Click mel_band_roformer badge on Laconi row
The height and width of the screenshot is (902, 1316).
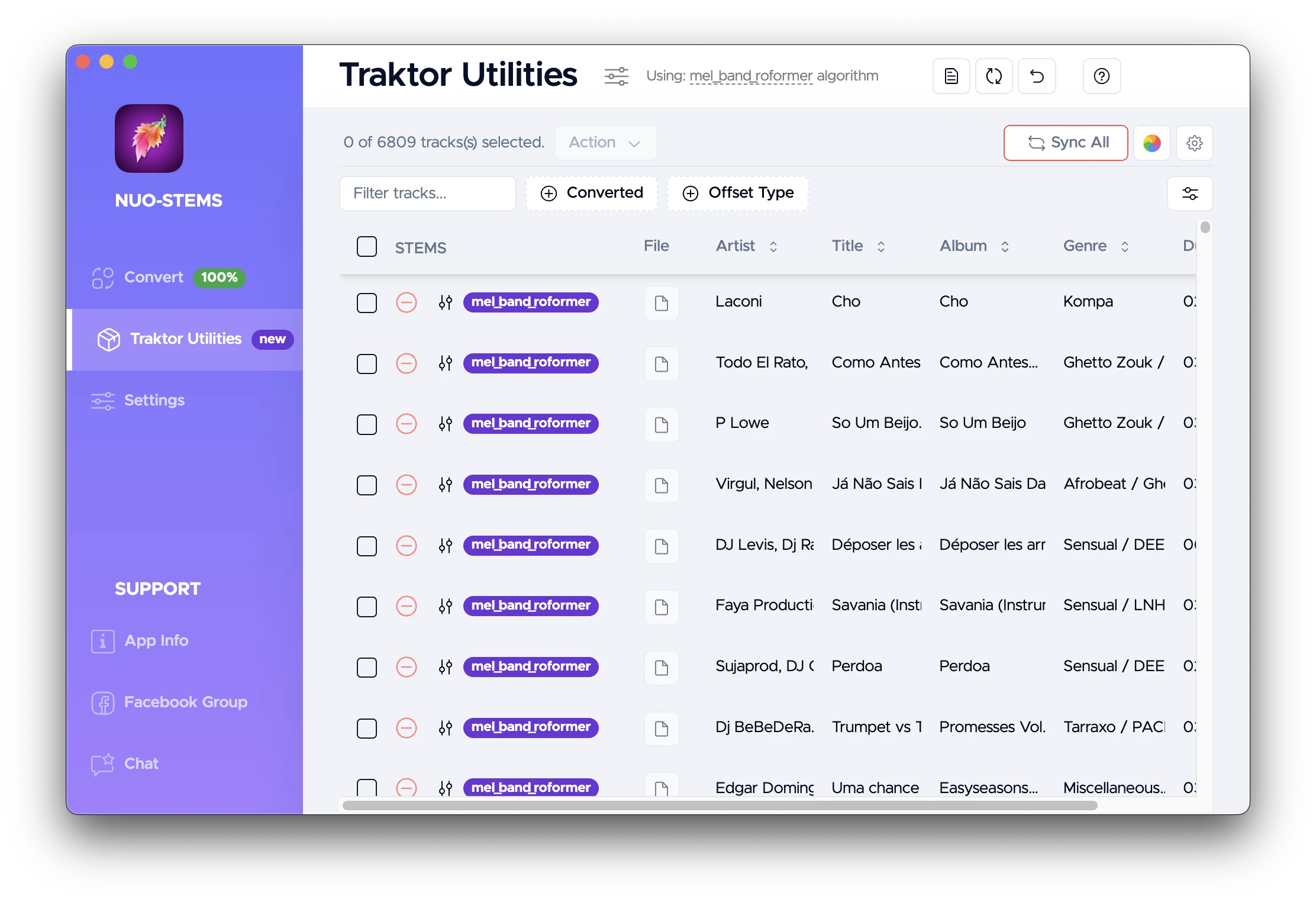530,302
